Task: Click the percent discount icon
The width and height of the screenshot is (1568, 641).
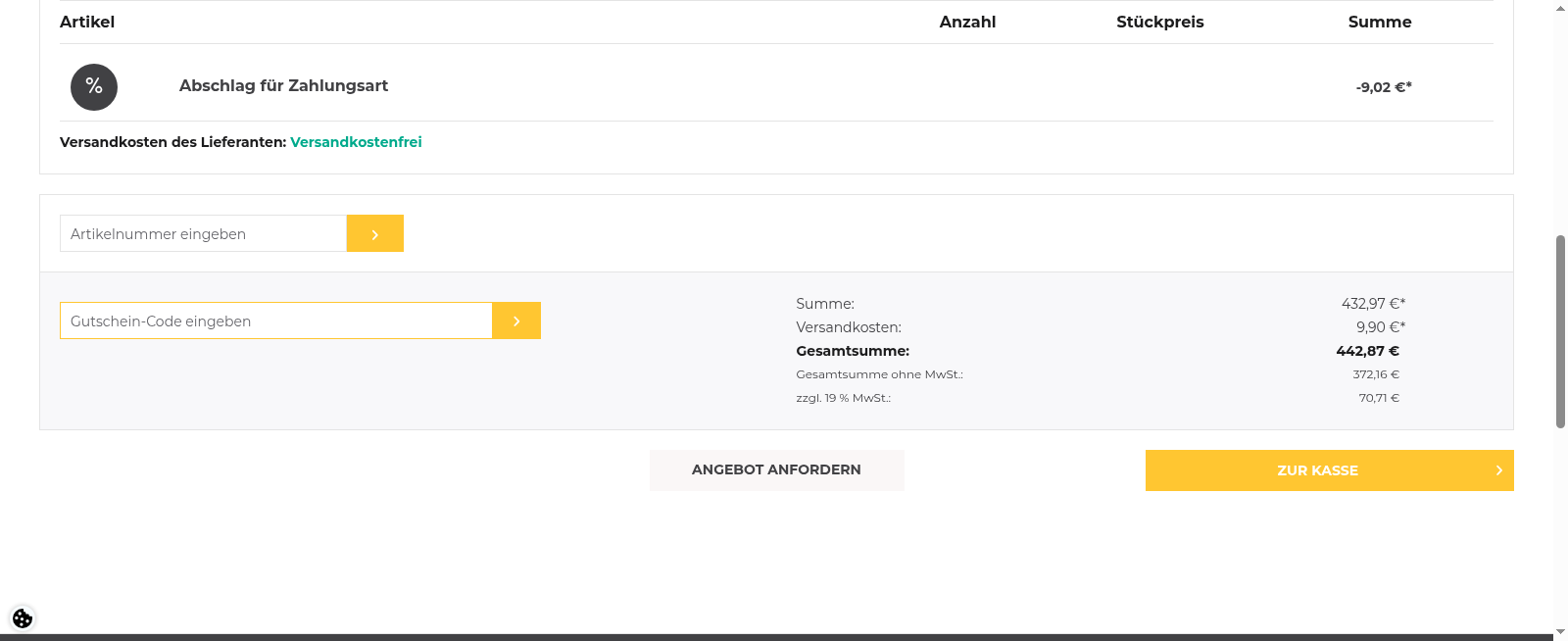Action: click(x=94, y=87)
